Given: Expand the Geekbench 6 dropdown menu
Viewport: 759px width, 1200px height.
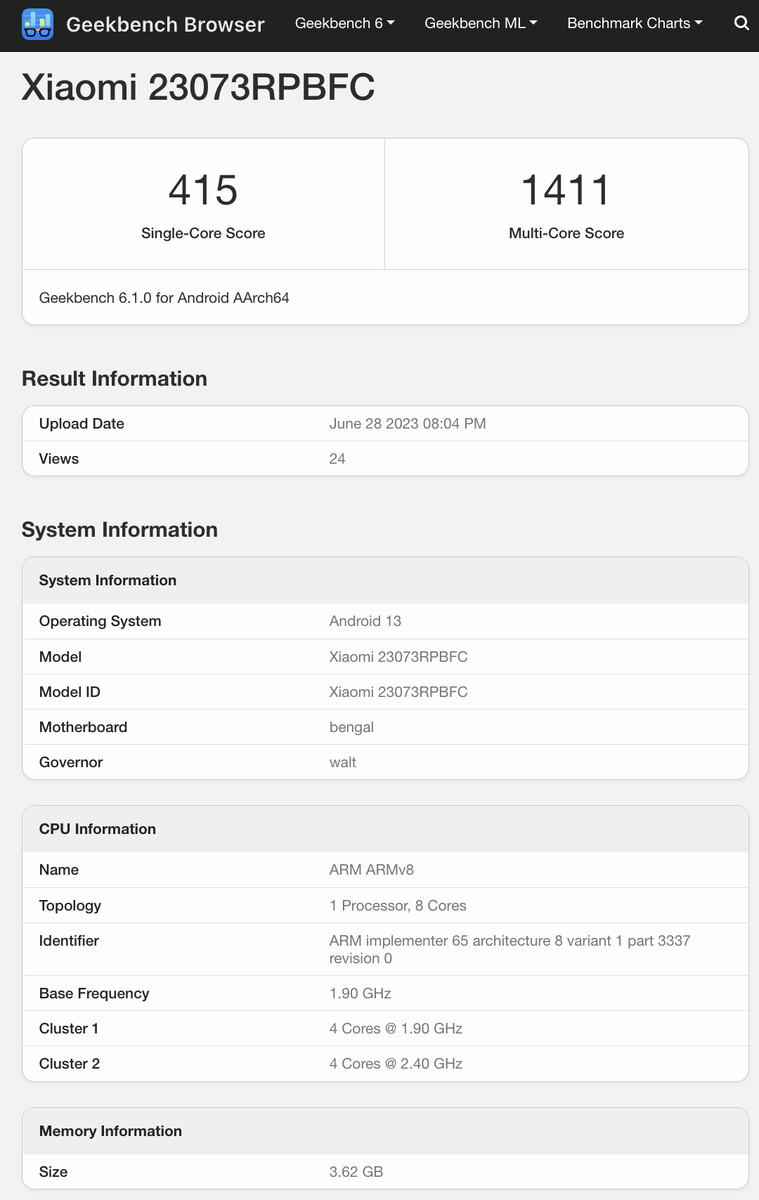Looking at the screenshot, I should click(345, 23).
